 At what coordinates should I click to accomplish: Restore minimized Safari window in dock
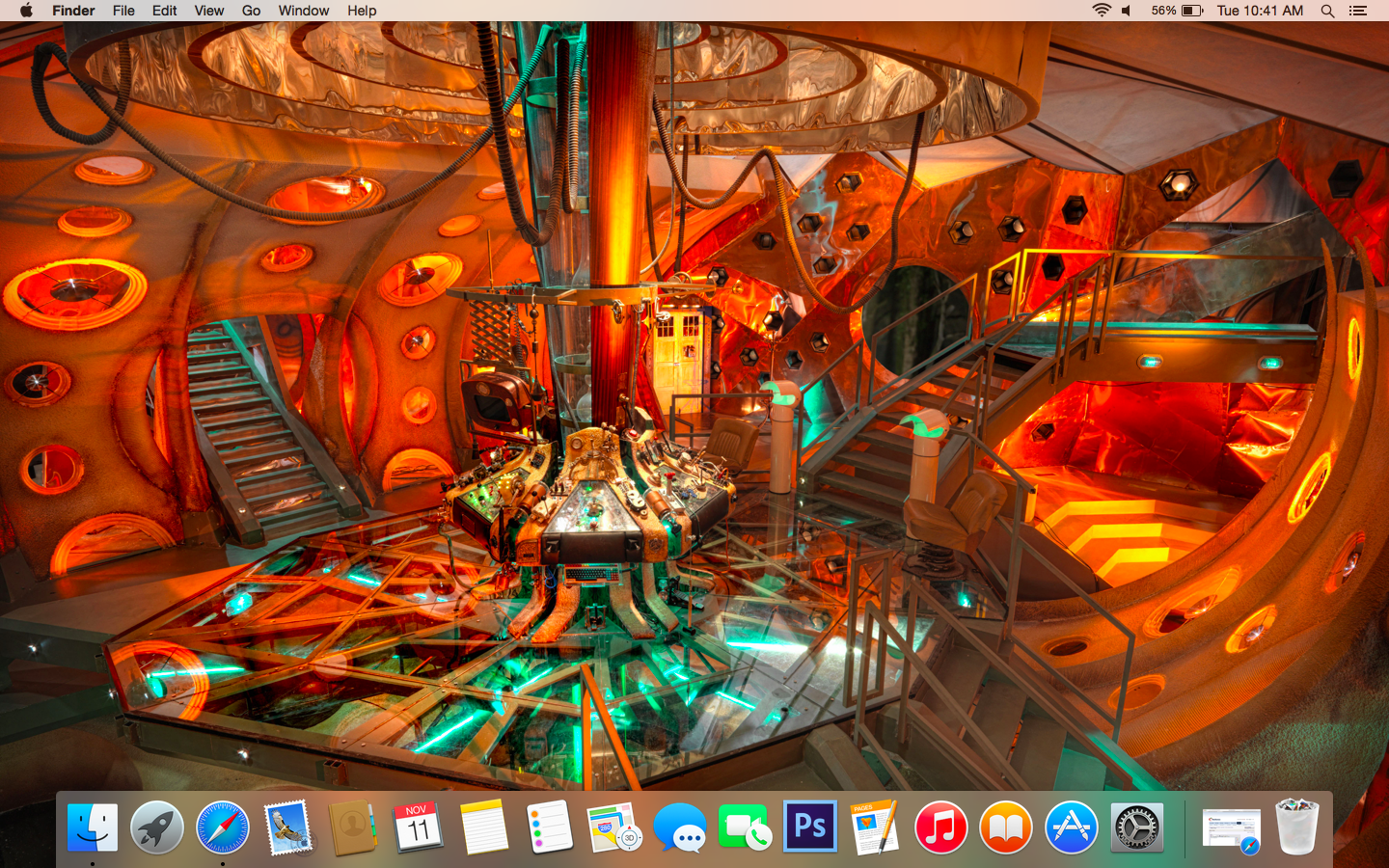pyautogui.click(x=1232, y=830)
